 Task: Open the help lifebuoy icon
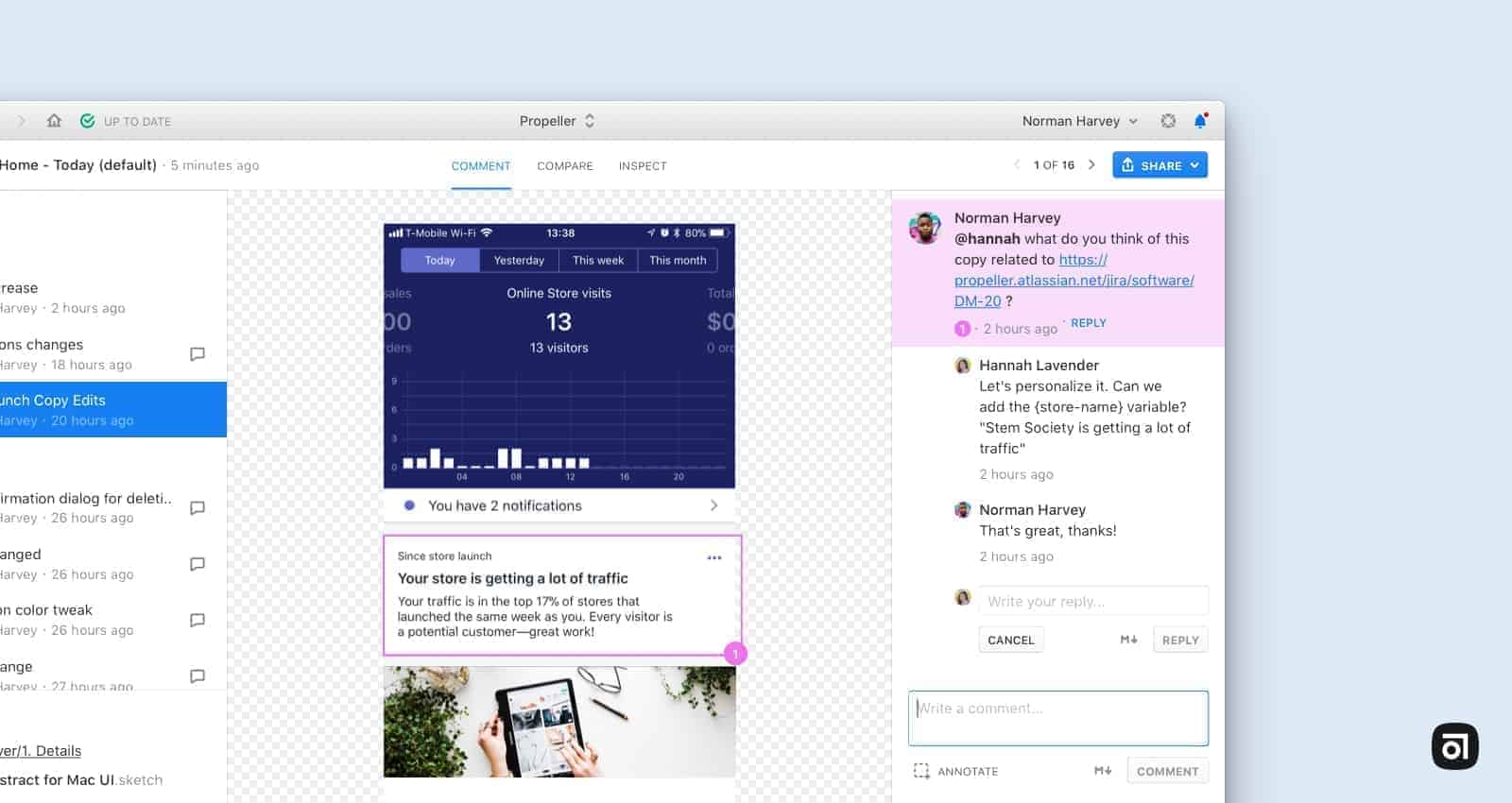point(1168,121)
